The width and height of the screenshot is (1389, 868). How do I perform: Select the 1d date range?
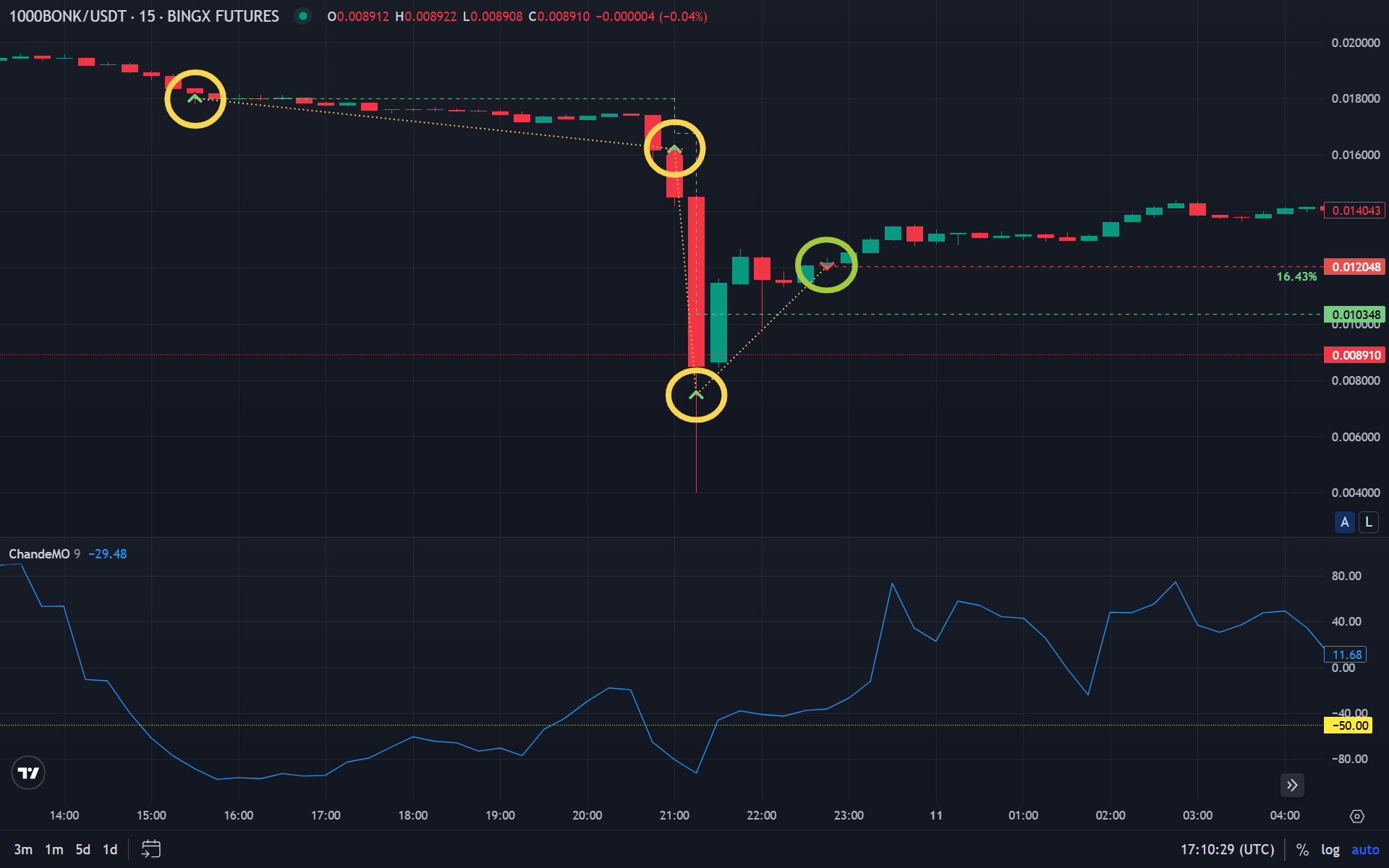point(109,849)
